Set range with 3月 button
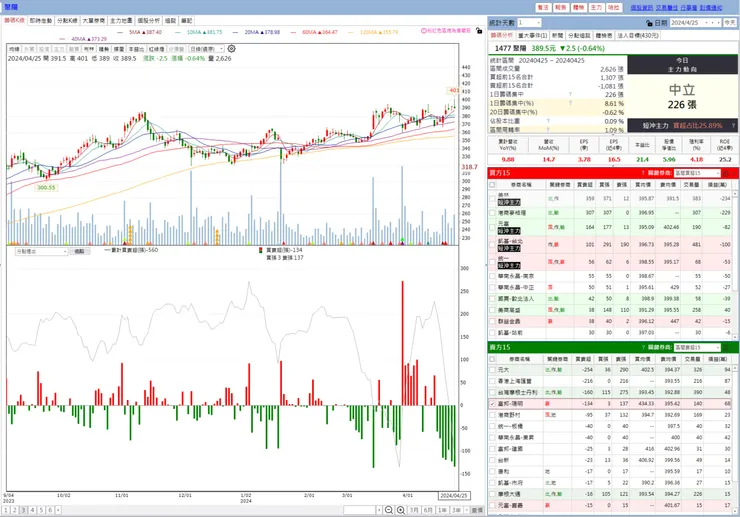 (414, 510)
